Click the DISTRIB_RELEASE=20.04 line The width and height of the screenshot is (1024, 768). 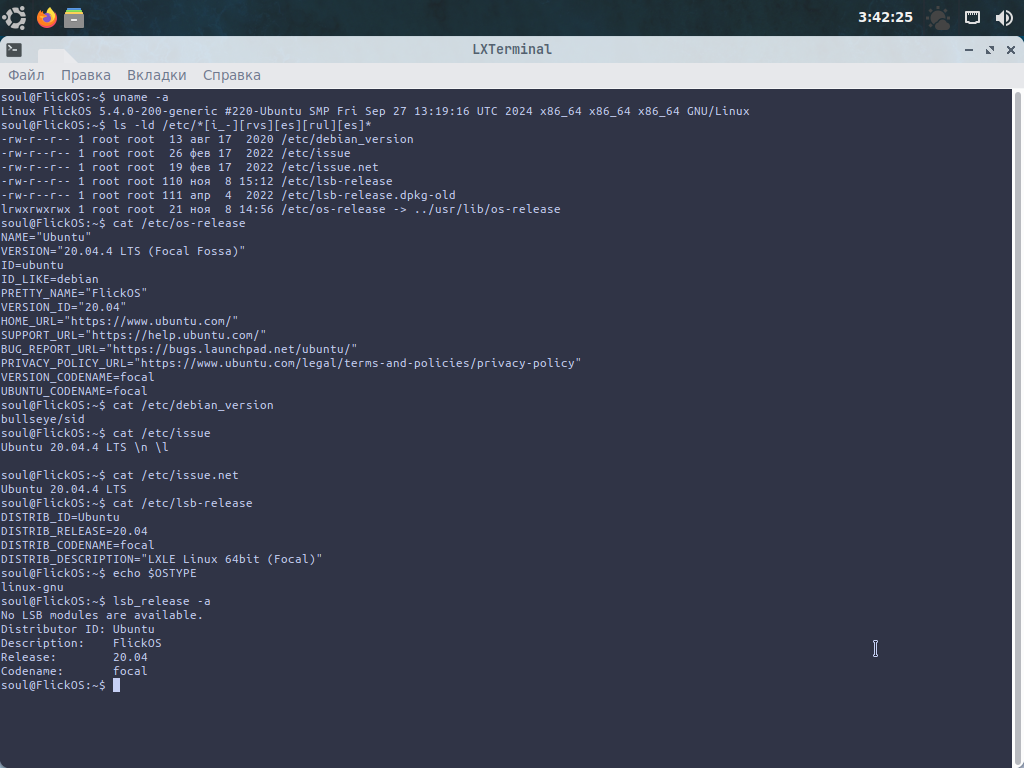click(x=74, y=531)
